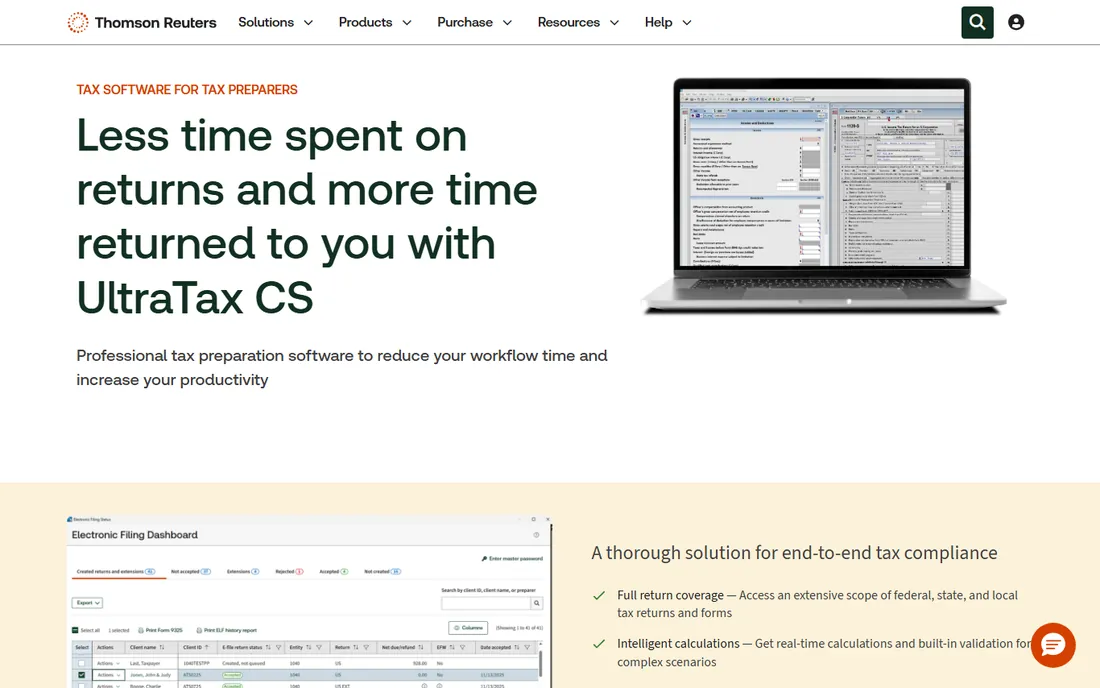
Task: Click the Columns button in the dashboard
Action: (468, 628)
